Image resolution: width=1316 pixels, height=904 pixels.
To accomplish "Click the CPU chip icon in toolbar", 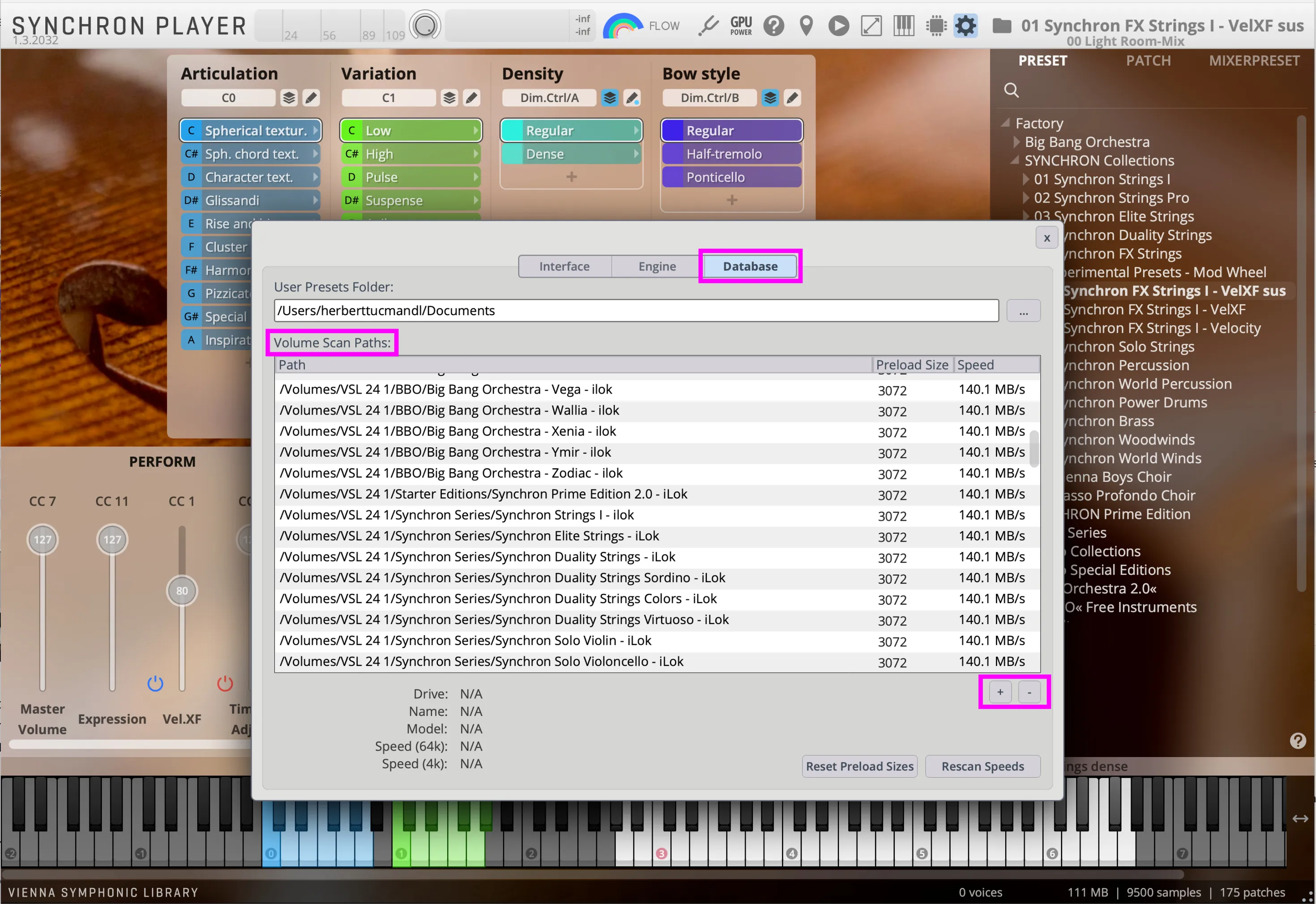I will (x=936, y=26).
